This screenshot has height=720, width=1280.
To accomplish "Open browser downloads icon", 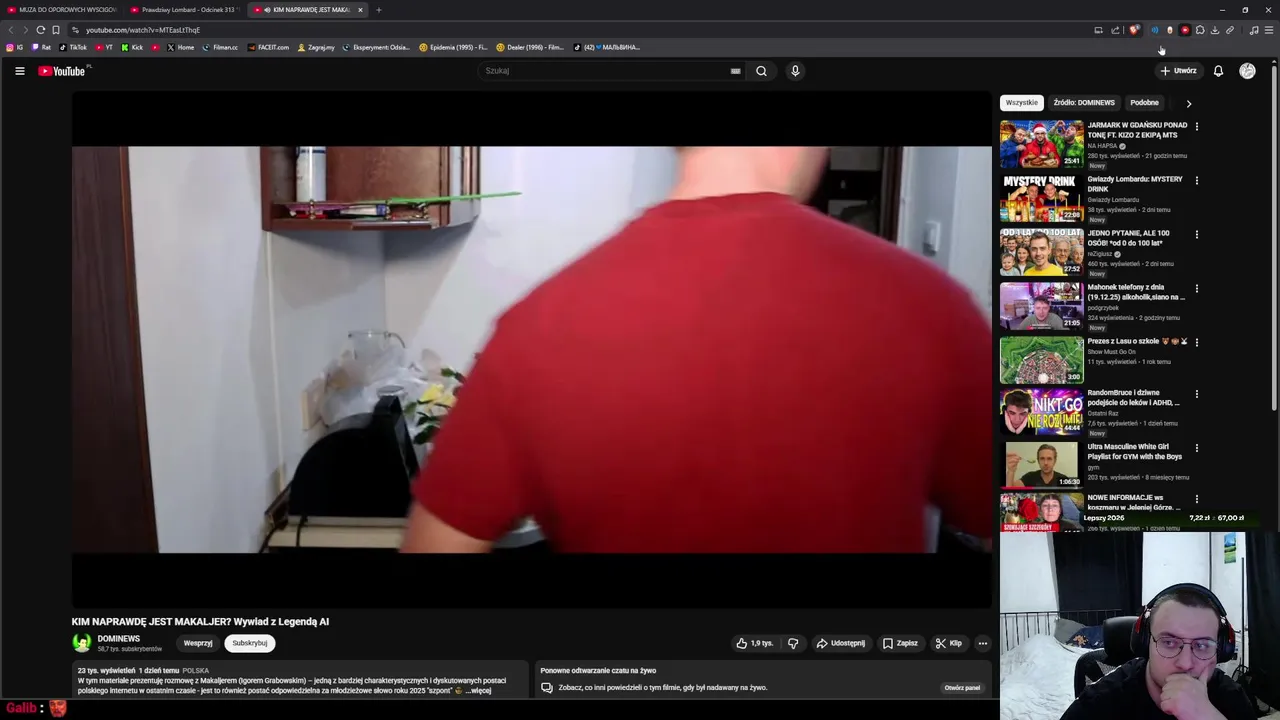I will pos(1215,30).
